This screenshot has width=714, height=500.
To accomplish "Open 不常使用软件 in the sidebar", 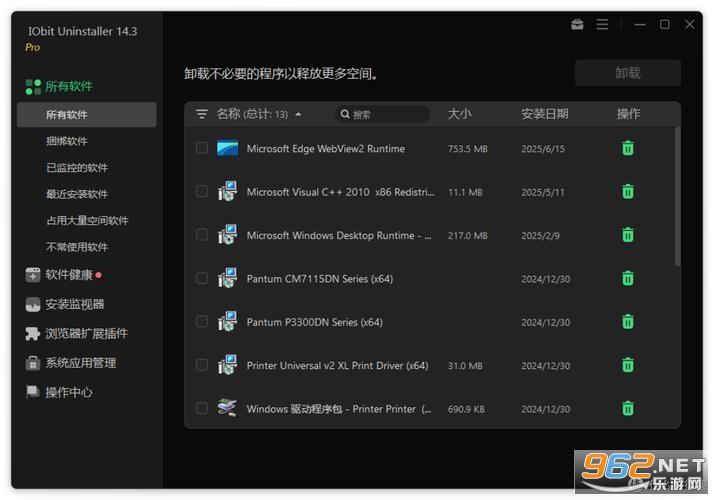I will (77, 247).
